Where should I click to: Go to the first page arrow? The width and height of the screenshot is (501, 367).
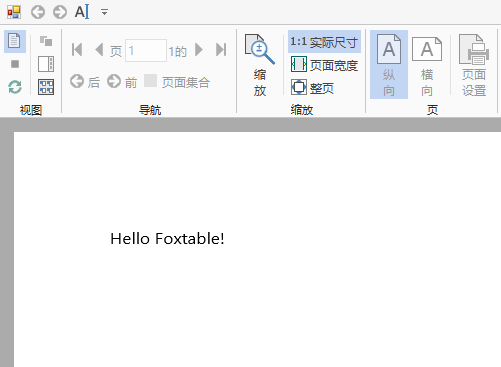[x=77, y=50]
